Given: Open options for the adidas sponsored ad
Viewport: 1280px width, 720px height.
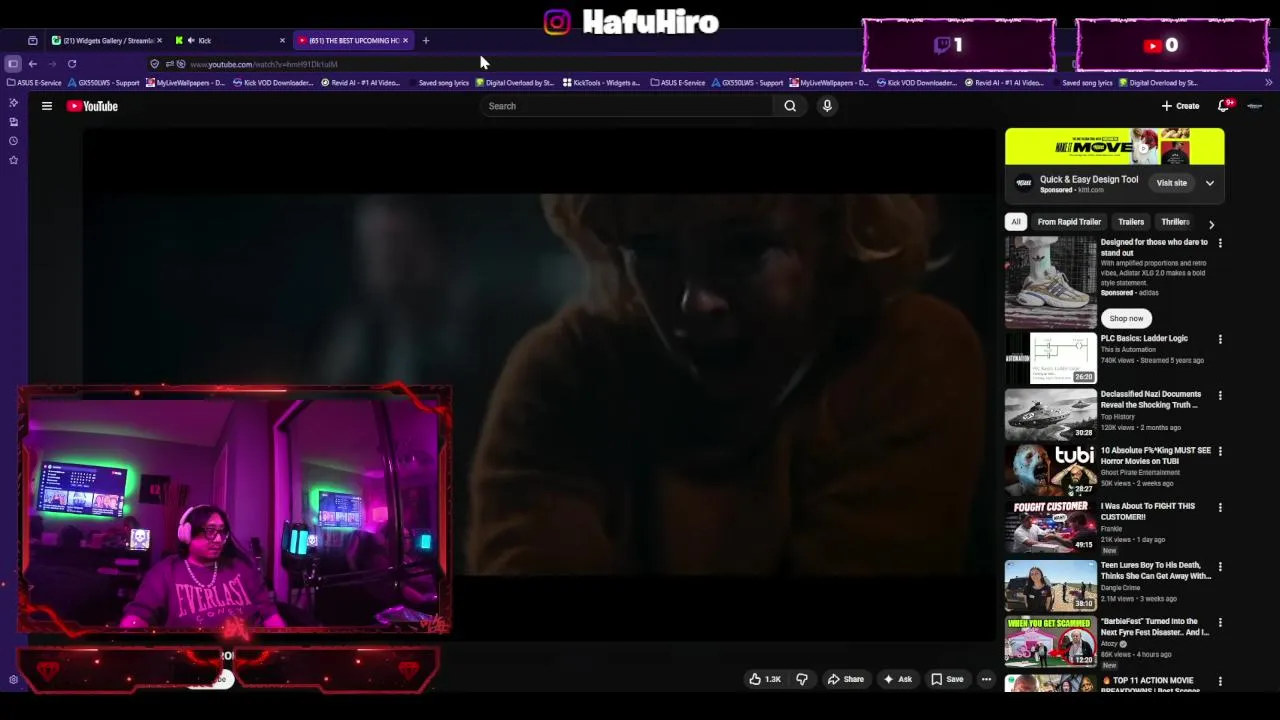Looking at the screenshot, I should (1220, 244).
